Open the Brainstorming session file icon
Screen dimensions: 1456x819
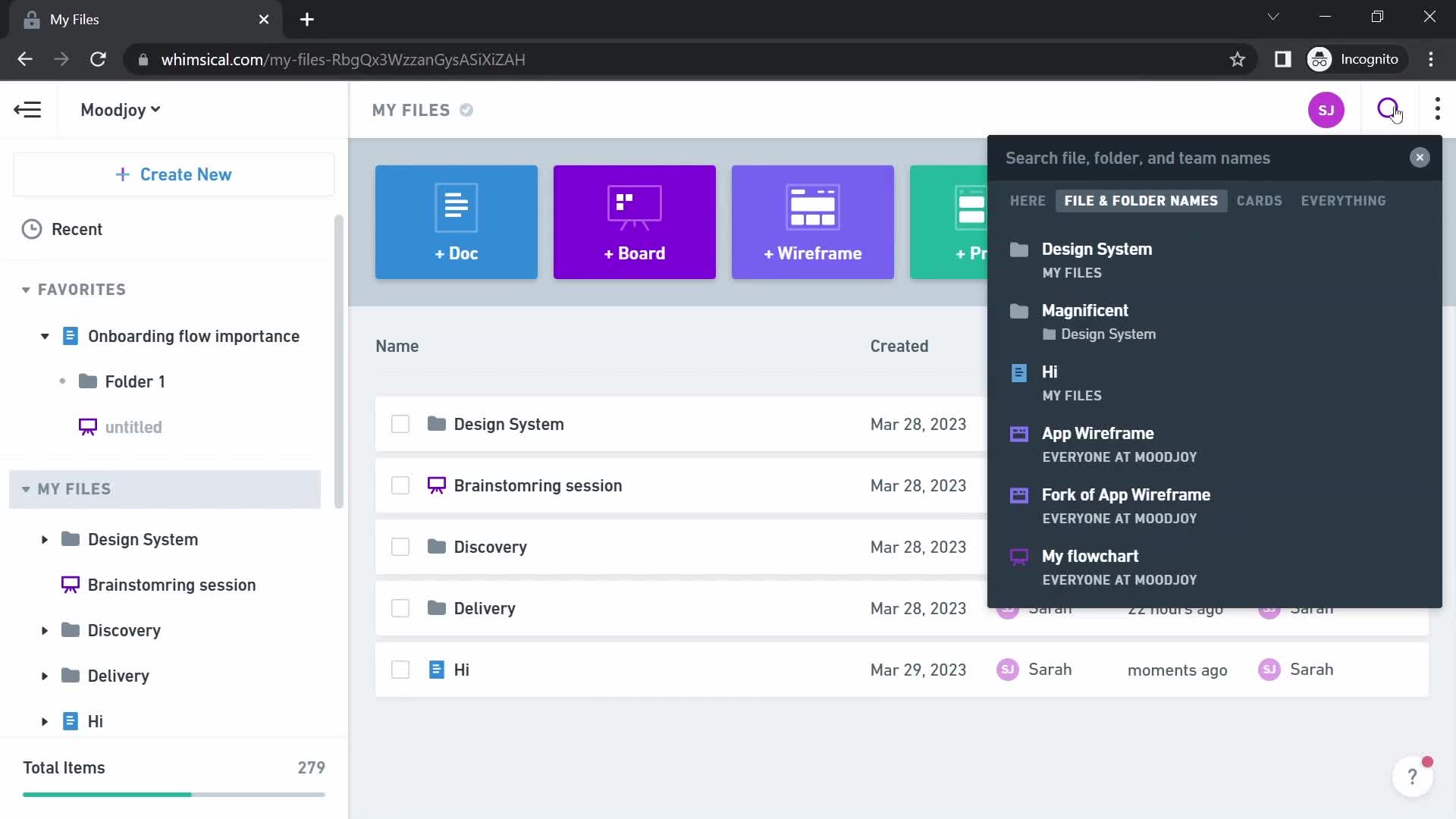pyautogui.click(x=437, y=485)
